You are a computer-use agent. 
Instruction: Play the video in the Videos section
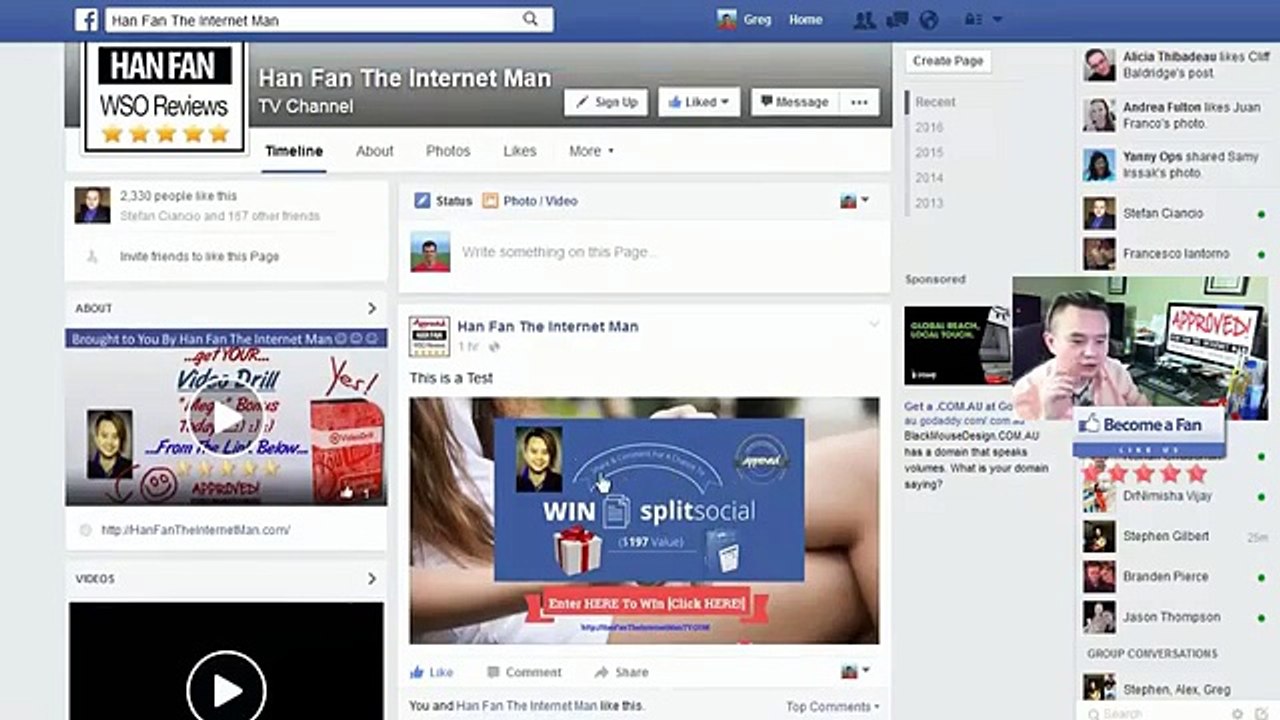tap(226, 690)
